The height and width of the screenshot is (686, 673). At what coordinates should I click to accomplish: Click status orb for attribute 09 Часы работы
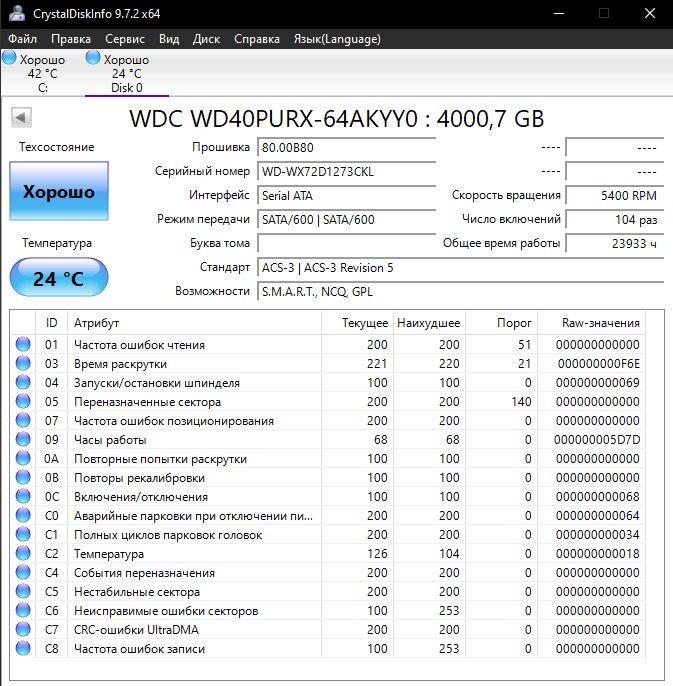pos(23,439)
